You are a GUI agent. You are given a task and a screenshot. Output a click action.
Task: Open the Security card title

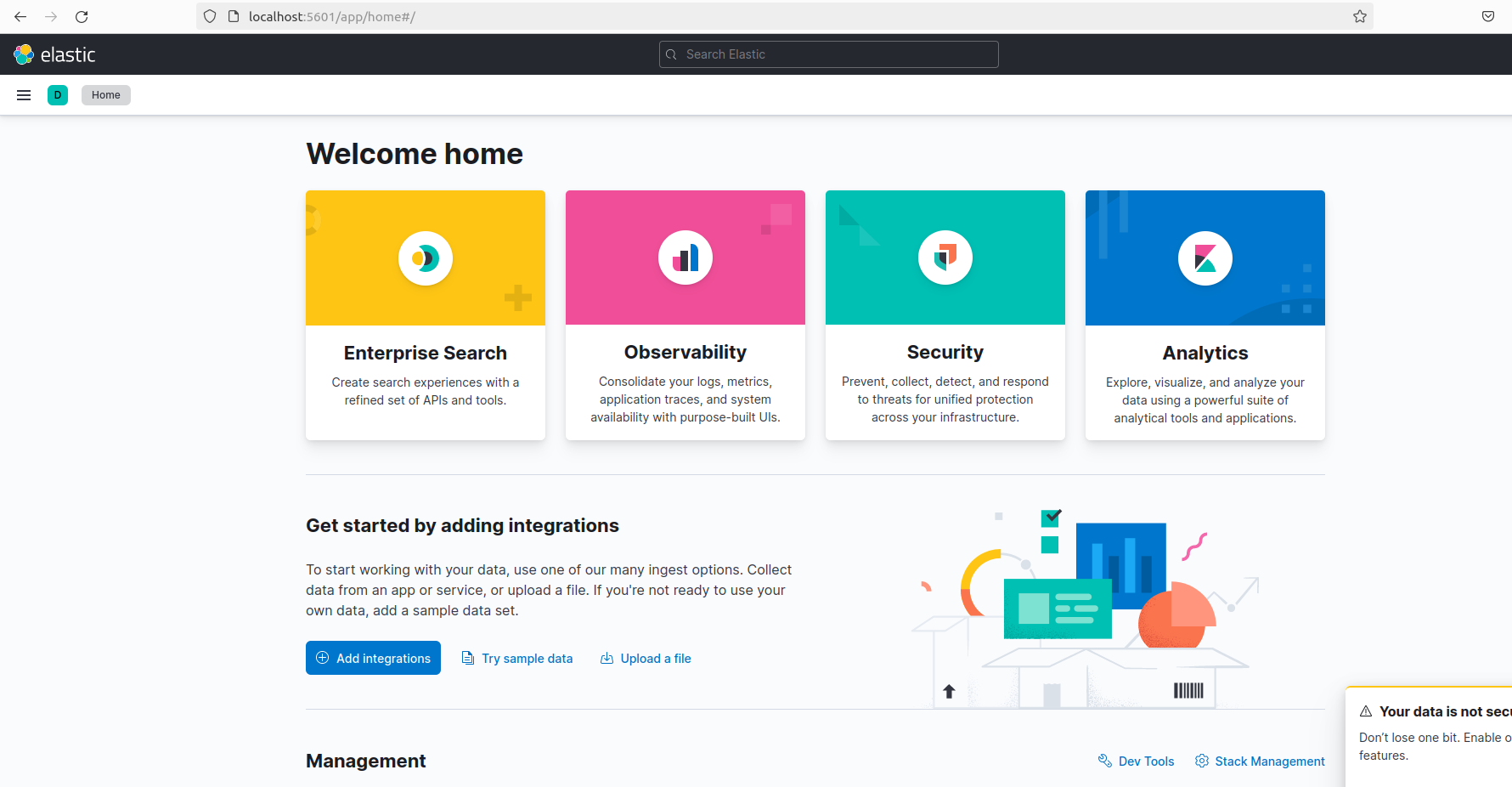945,352
